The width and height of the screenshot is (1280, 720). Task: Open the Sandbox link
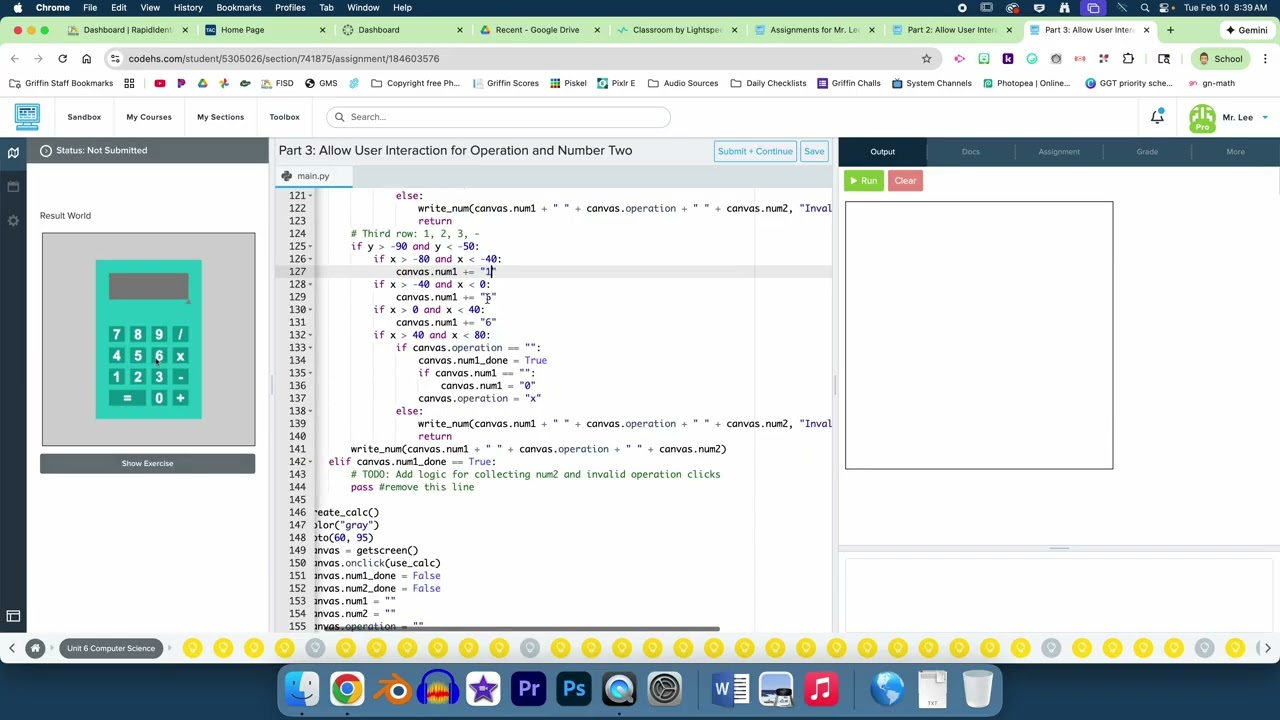84,117
